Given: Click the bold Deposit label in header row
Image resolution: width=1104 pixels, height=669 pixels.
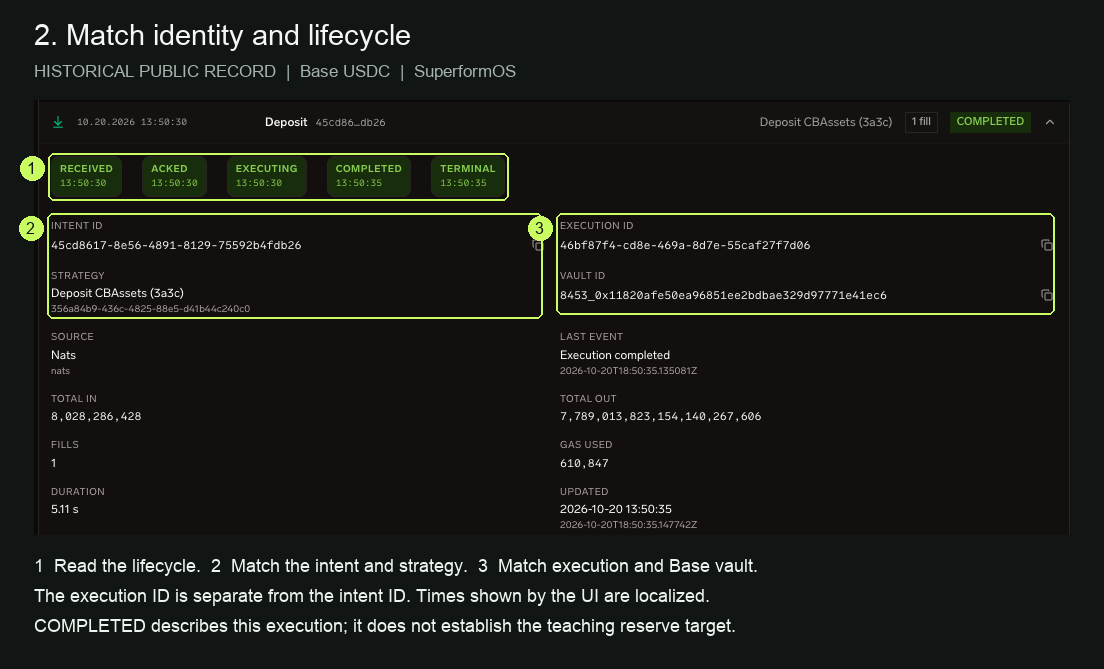Looking at the screenshot, I should coord(286,122).
